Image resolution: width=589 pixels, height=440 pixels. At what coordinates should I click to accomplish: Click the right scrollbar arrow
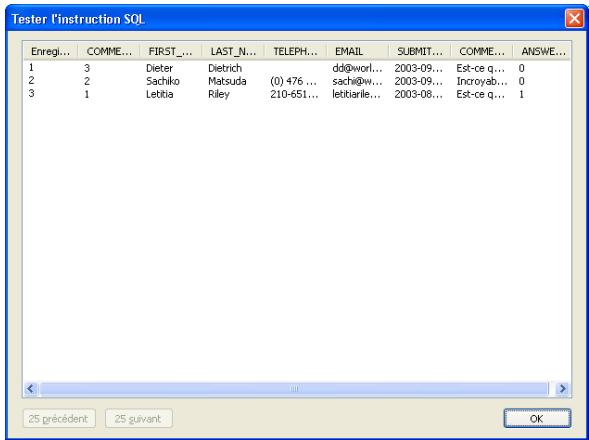click(562, 388)
